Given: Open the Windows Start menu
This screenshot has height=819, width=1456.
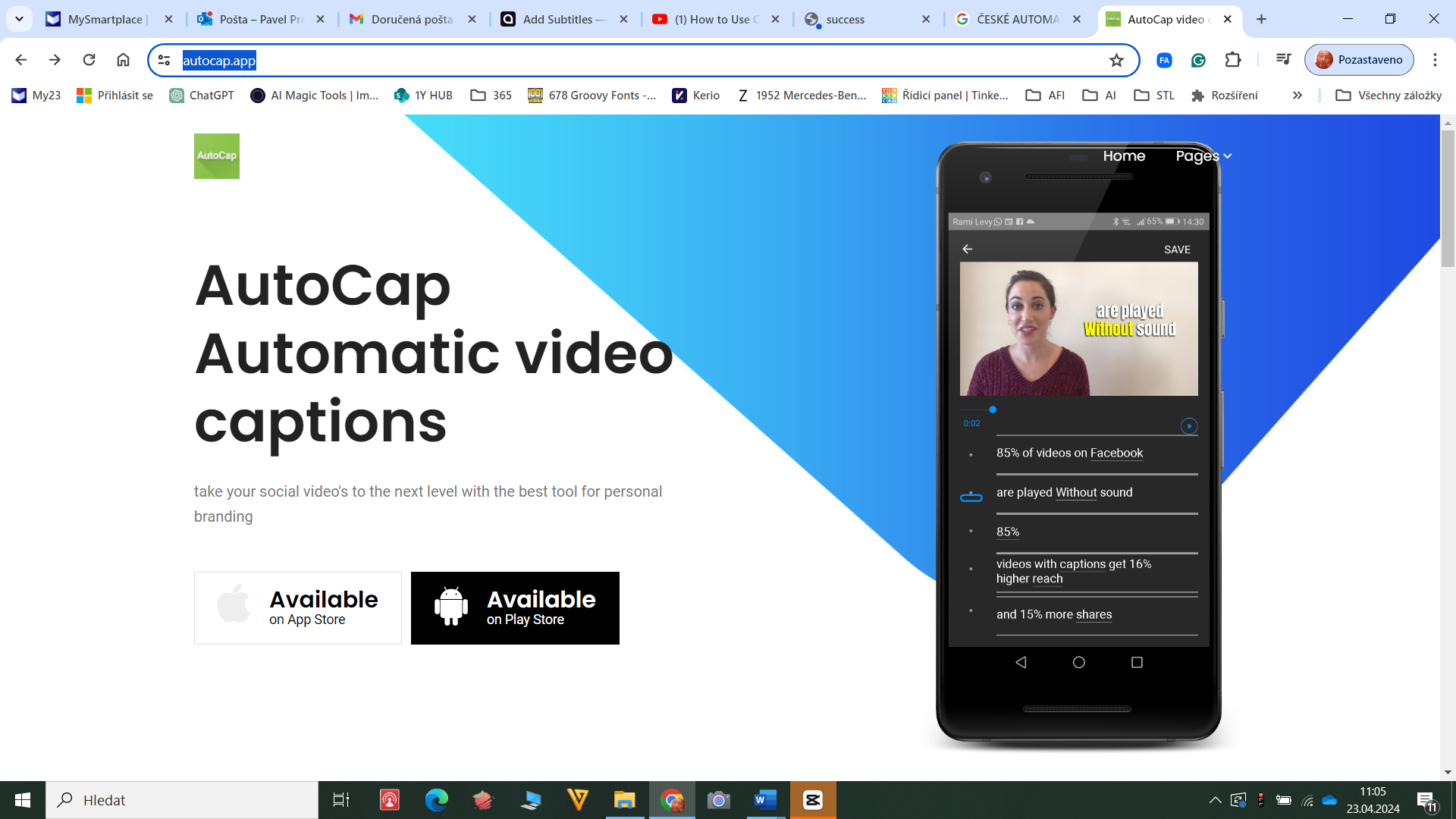Looking at the screenshot, I should (23, 800).
